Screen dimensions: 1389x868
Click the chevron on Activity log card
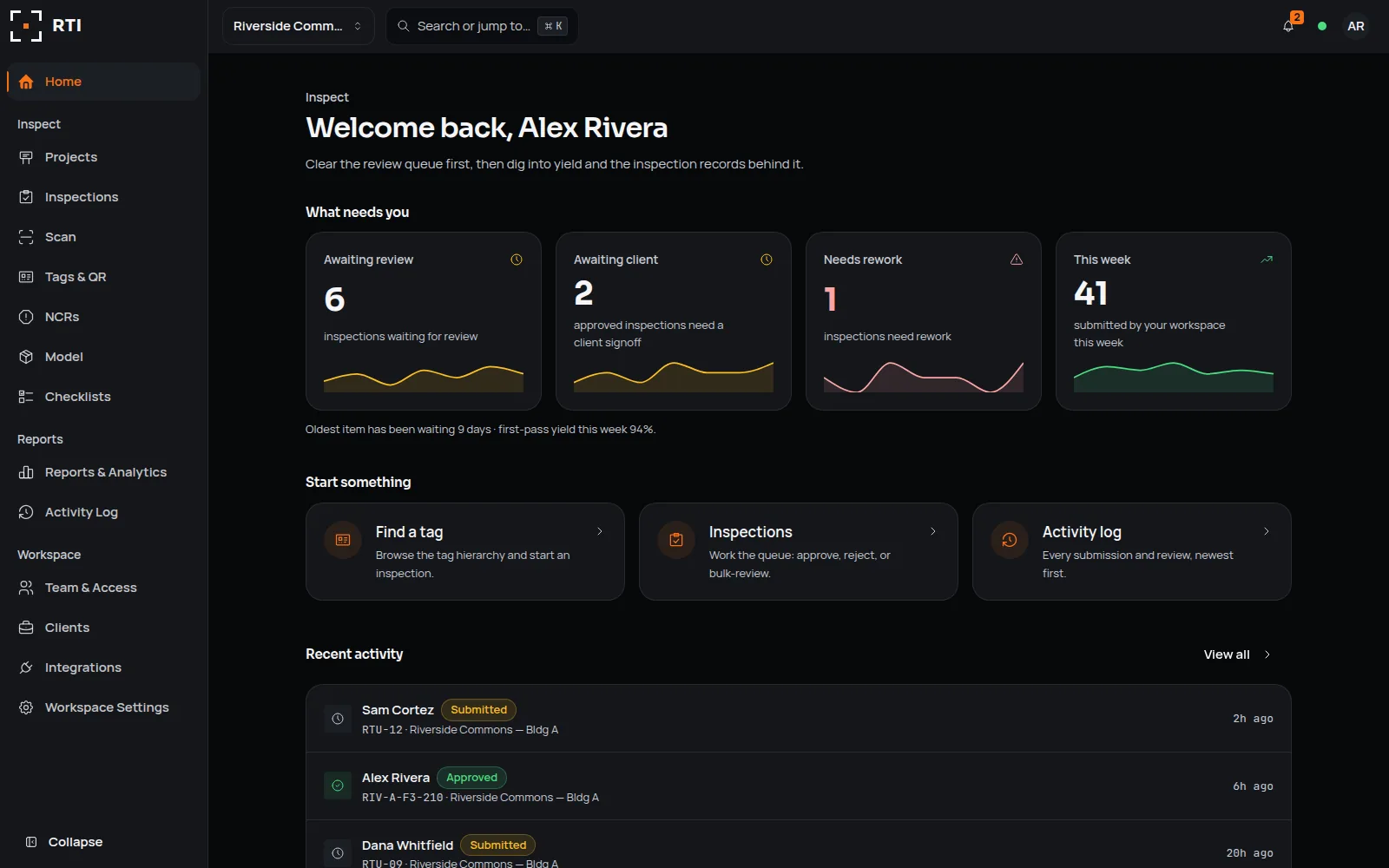(x=1267, y=531)
